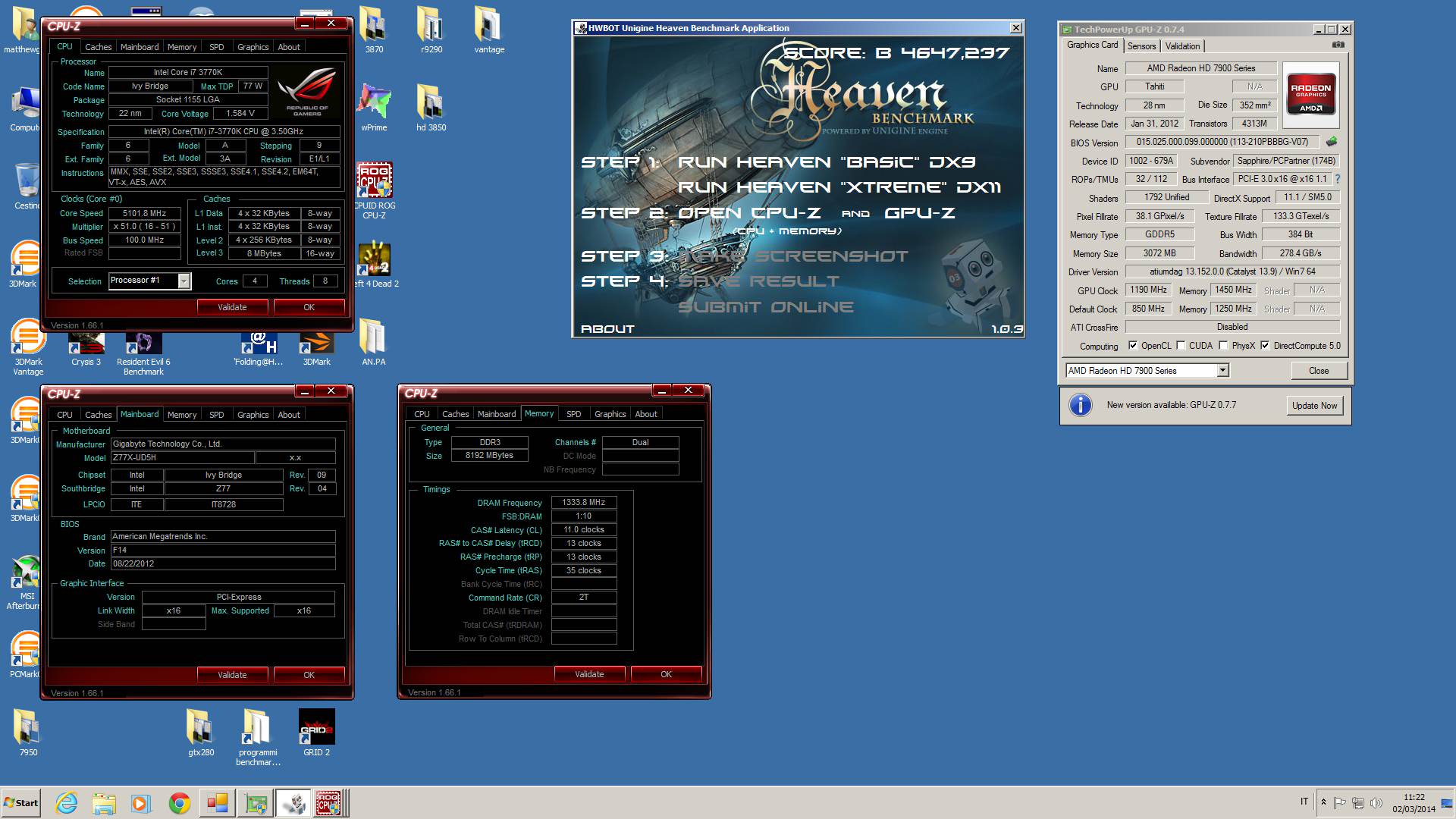Click About in Heaven benchmark app
Screen dimensions: 1456x819
coord(607,329)
